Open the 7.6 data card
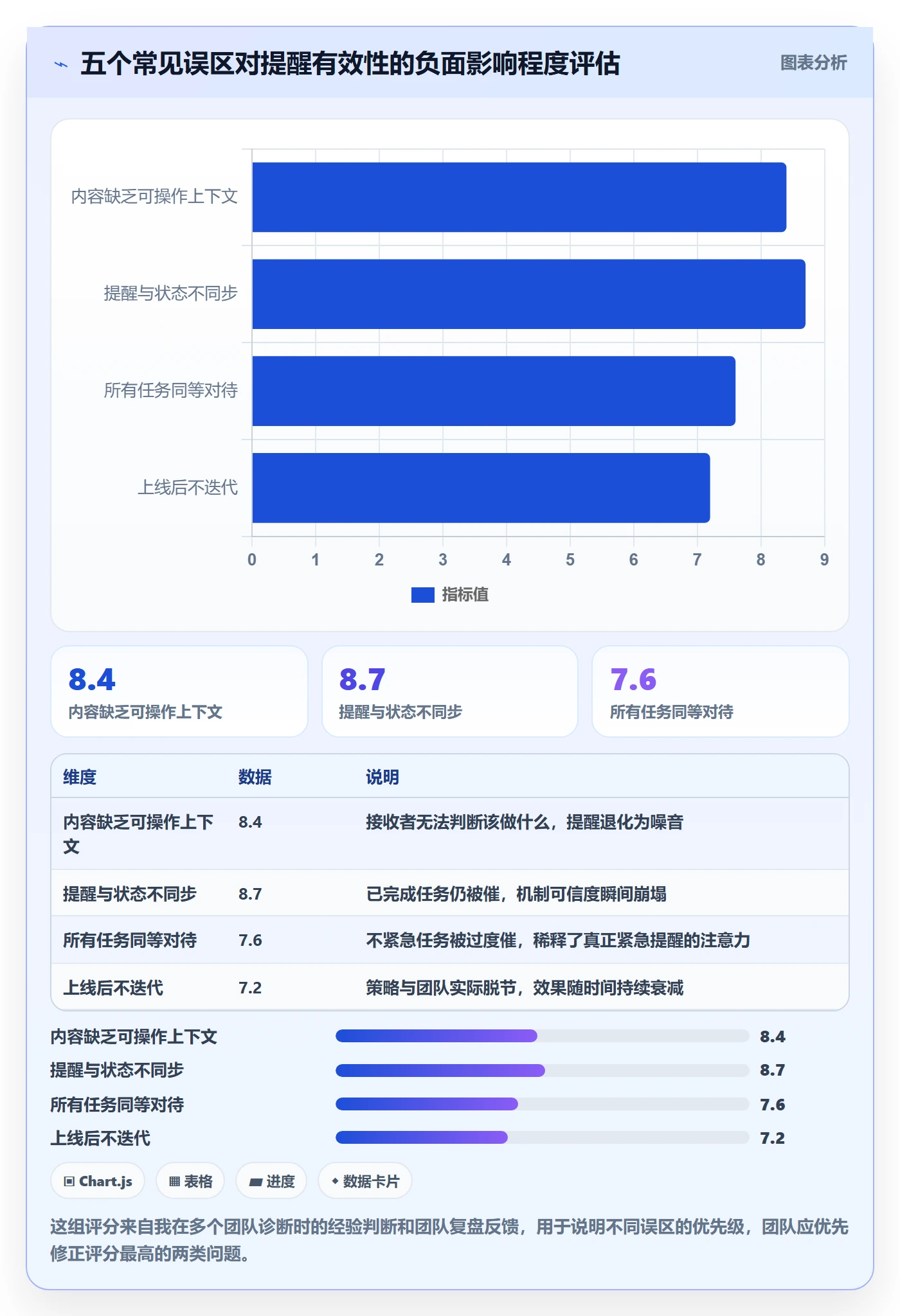900x1316 pixels. pyautogui.click(x=721, y=691)
